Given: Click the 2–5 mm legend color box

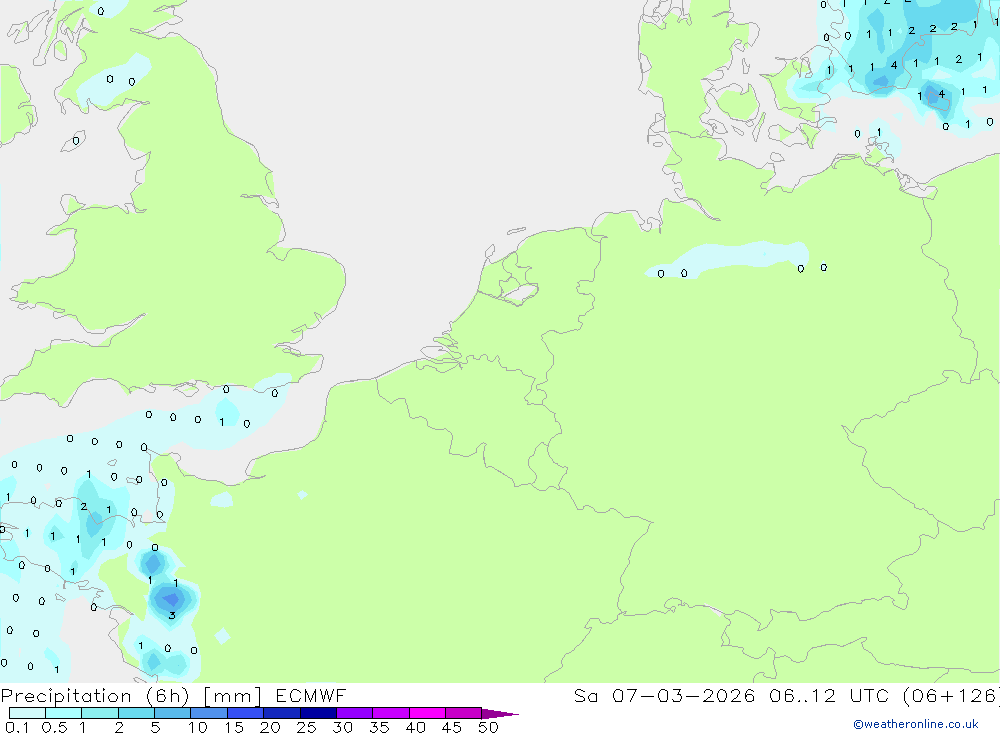Looking at the screenshot, I should coord(136,713).
